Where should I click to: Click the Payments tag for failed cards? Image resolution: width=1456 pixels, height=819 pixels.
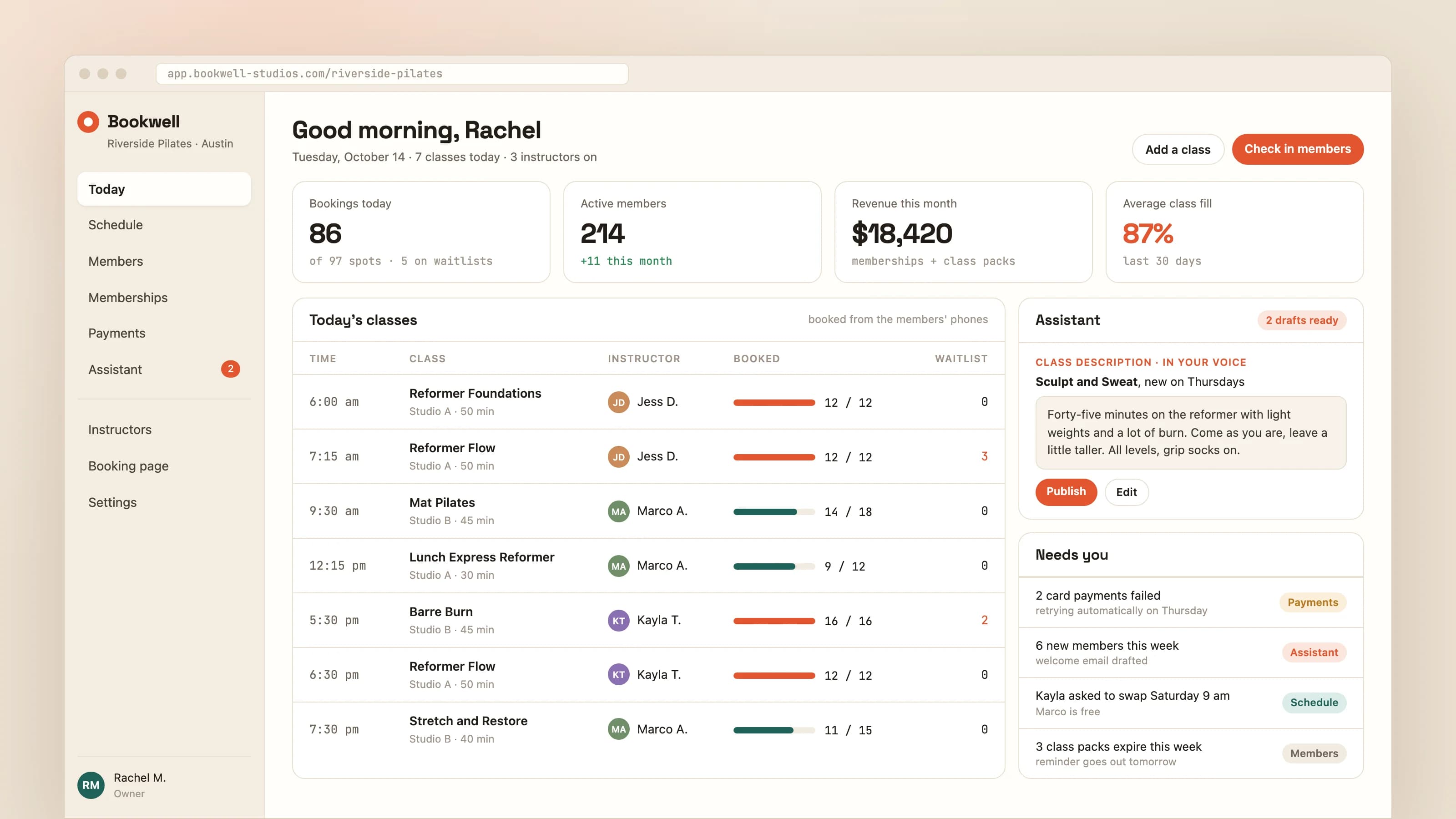coord(1312,602)
